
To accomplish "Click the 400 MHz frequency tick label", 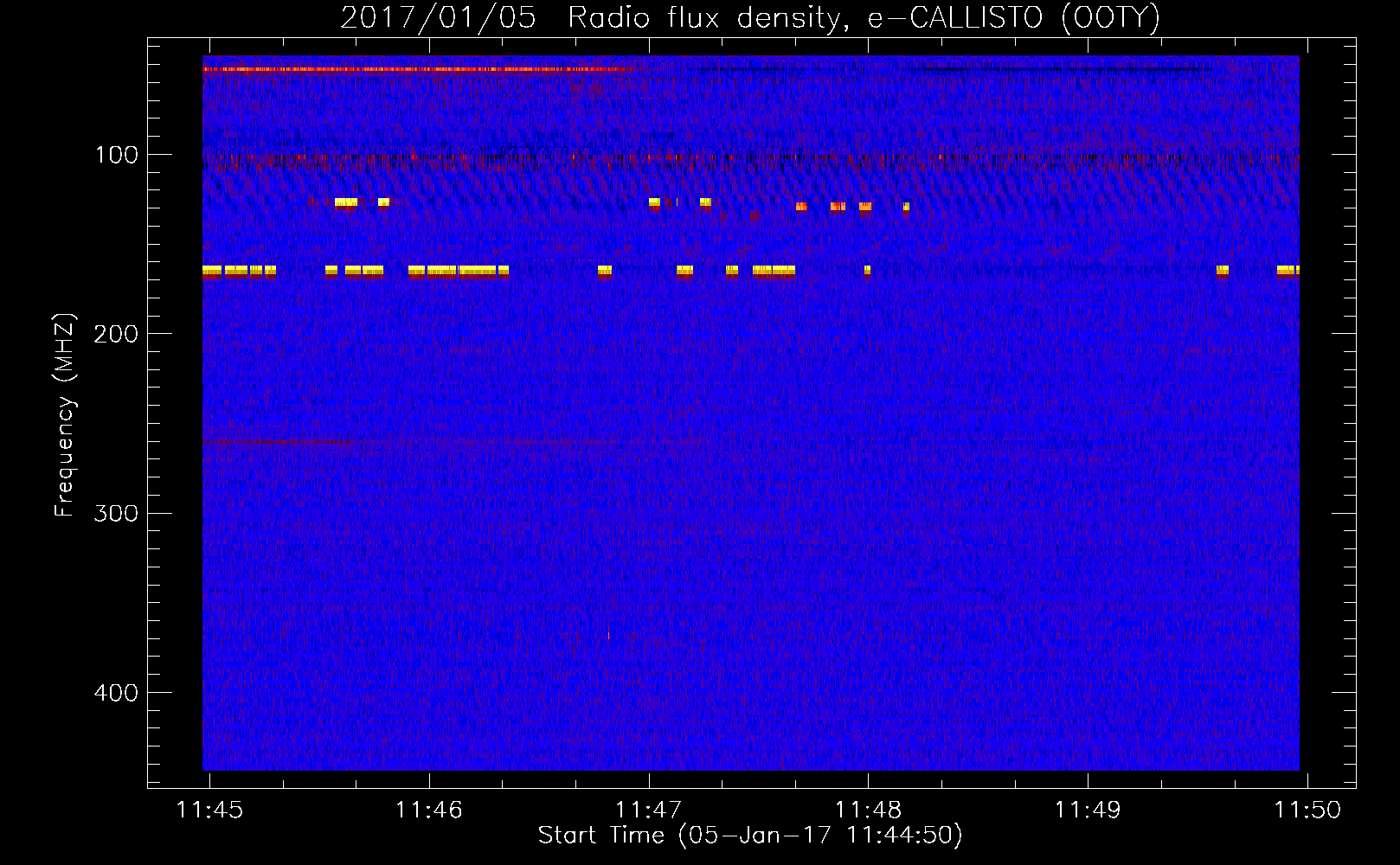I will pos(116,693).
